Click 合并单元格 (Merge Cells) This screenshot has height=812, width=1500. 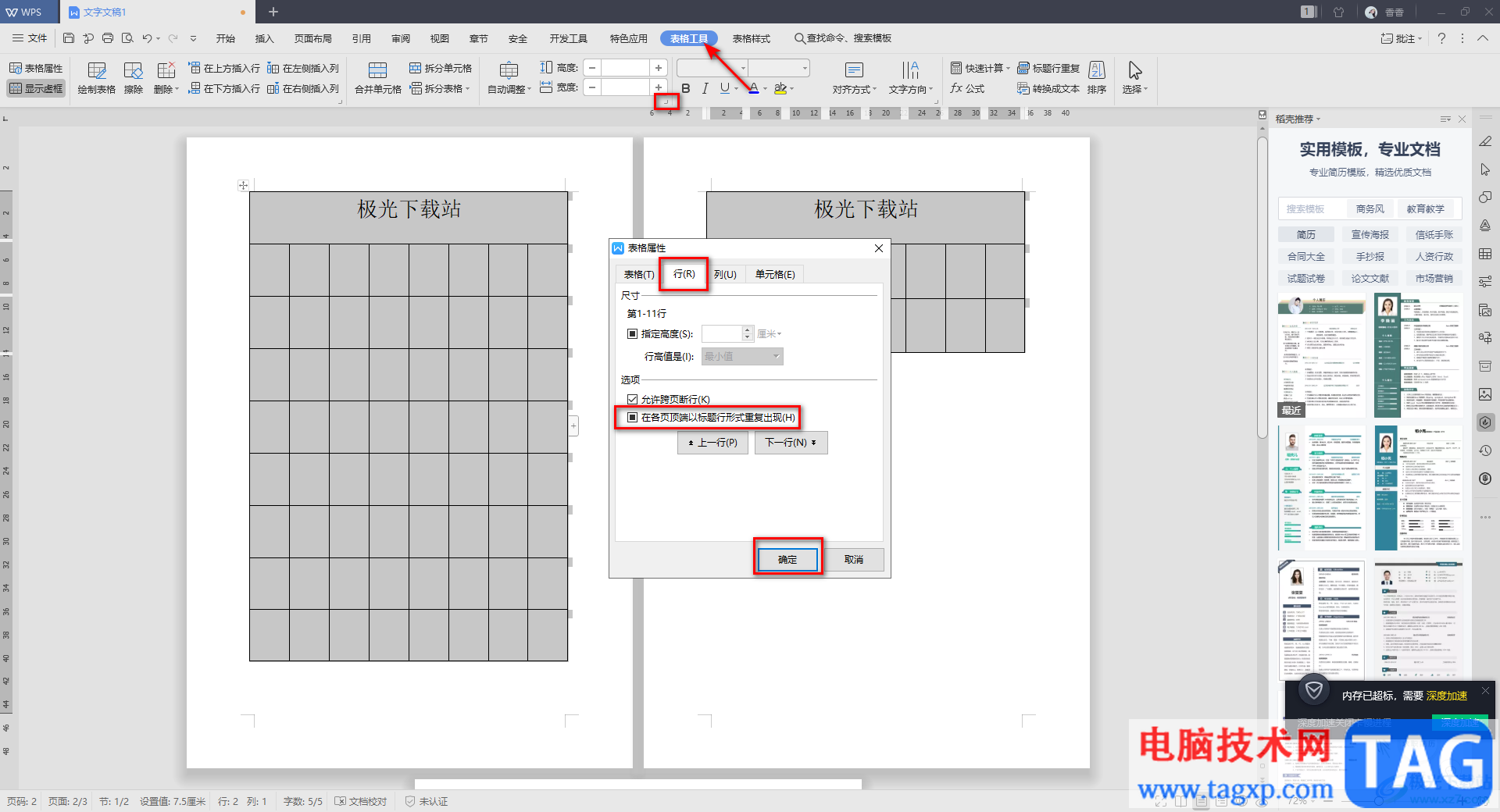[378, 79]
